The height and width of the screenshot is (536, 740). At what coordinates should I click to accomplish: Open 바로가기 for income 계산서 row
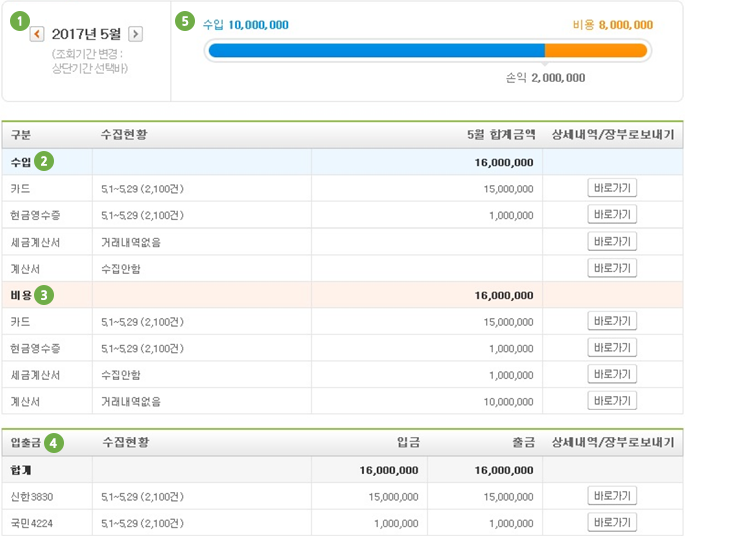(612, 268)
